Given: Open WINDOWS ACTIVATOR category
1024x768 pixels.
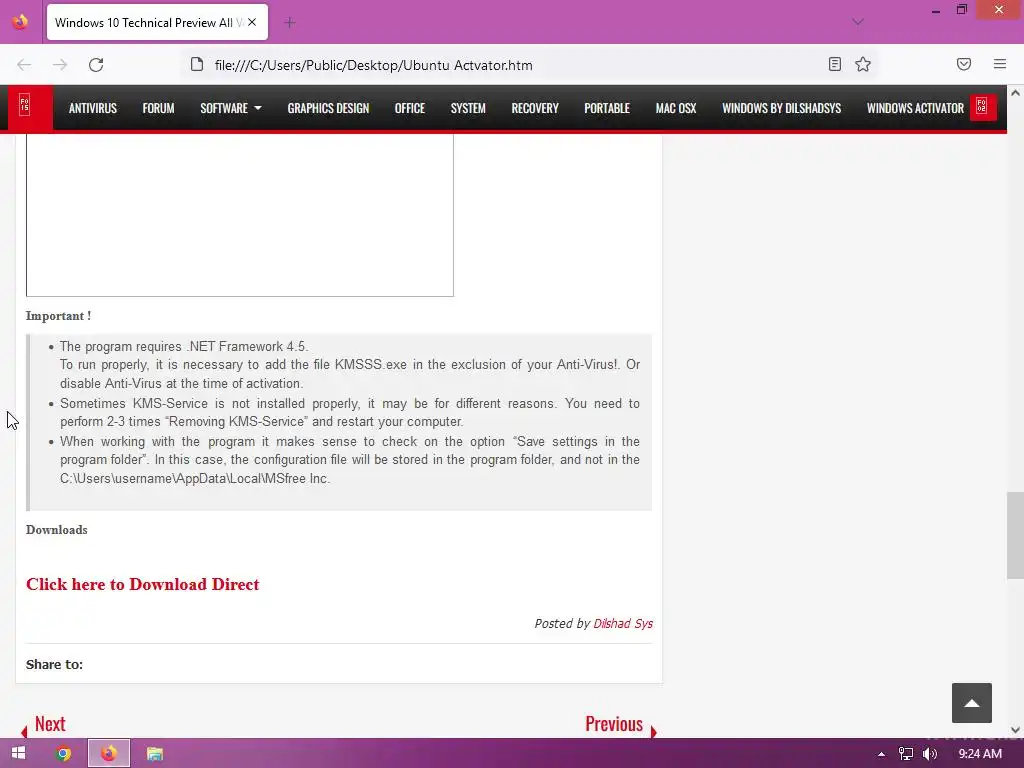Looking at the screenshot, I should coord(916,108).
